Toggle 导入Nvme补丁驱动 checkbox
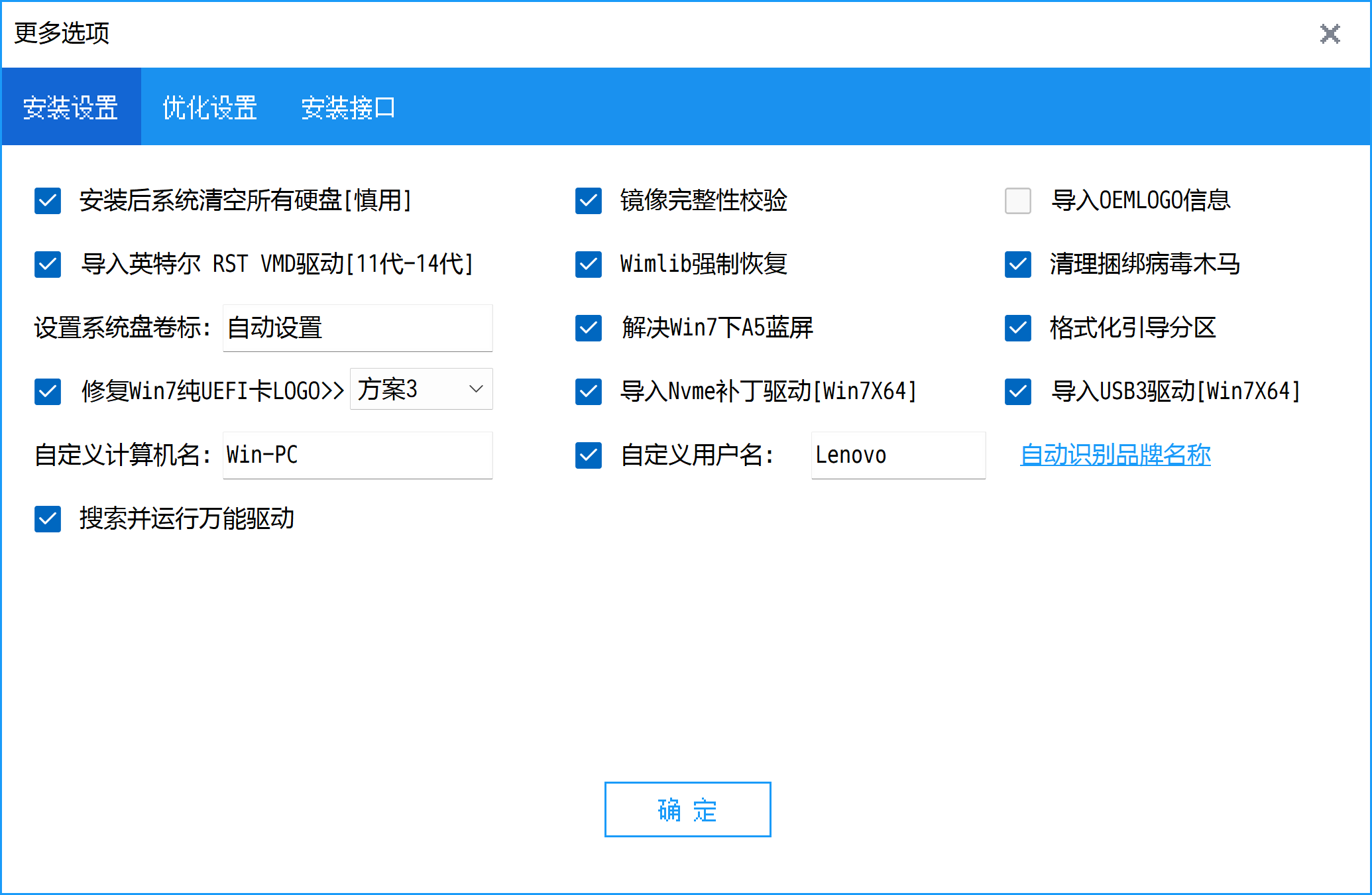 [589, 392]
